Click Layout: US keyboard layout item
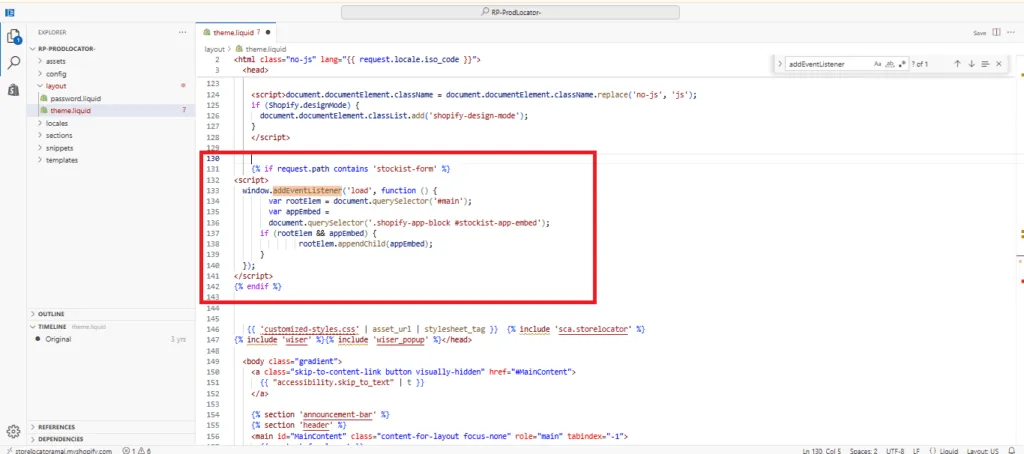1024x454 pixels. (983, 450)
